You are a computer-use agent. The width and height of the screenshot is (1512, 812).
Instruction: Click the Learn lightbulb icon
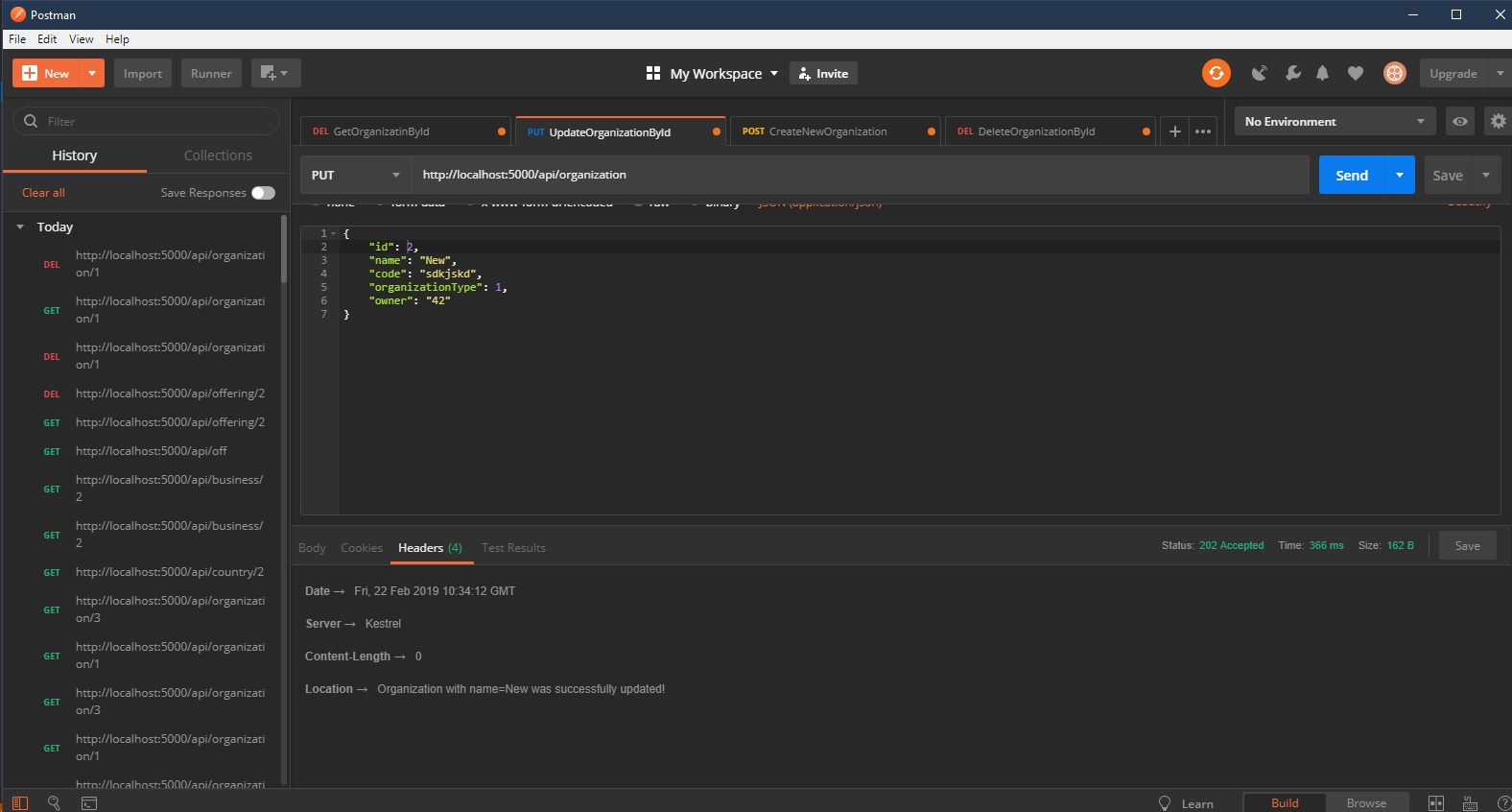pos(1165,802)
